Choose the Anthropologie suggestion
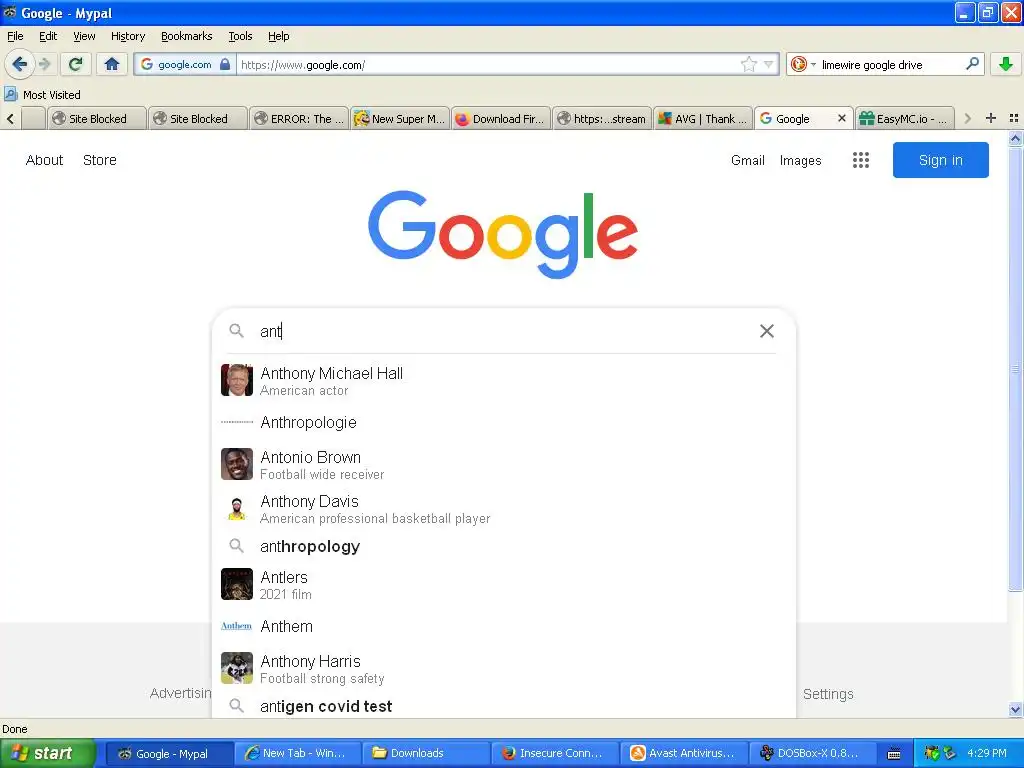The height and width of the screenshot is (768, 1024). [x=503, y=423]
